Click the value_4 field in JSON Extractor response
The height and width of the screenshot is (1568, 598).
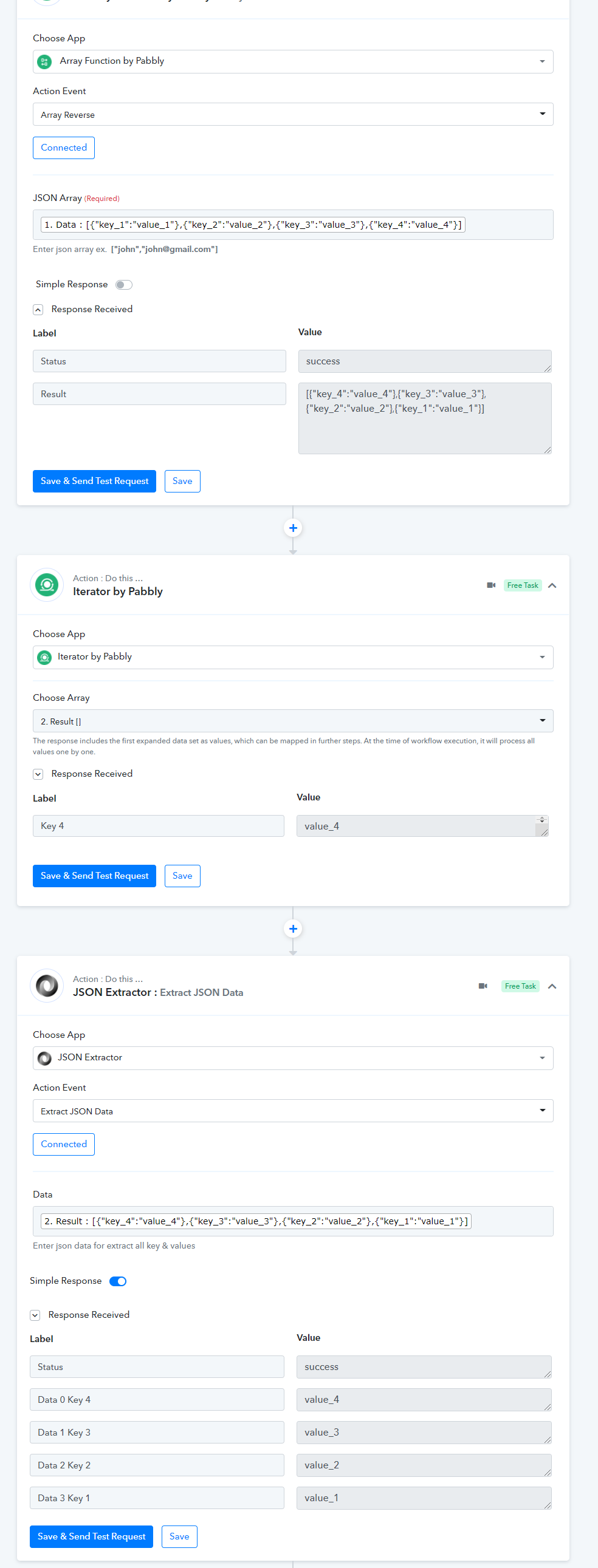(x=424, y=1399)
